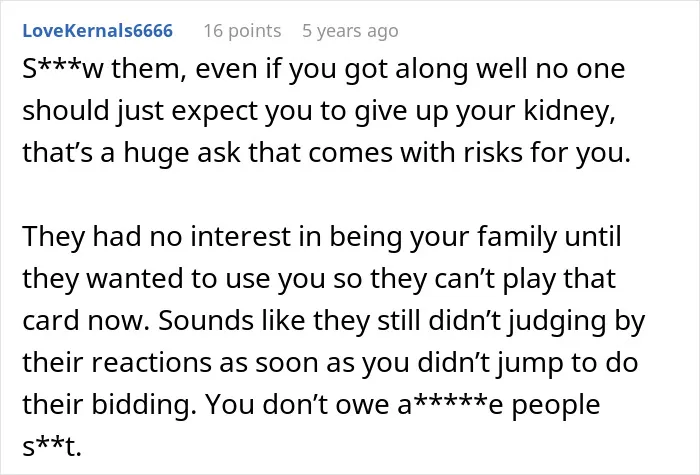Click the line about a huge ask with risks

coord(326,153)
